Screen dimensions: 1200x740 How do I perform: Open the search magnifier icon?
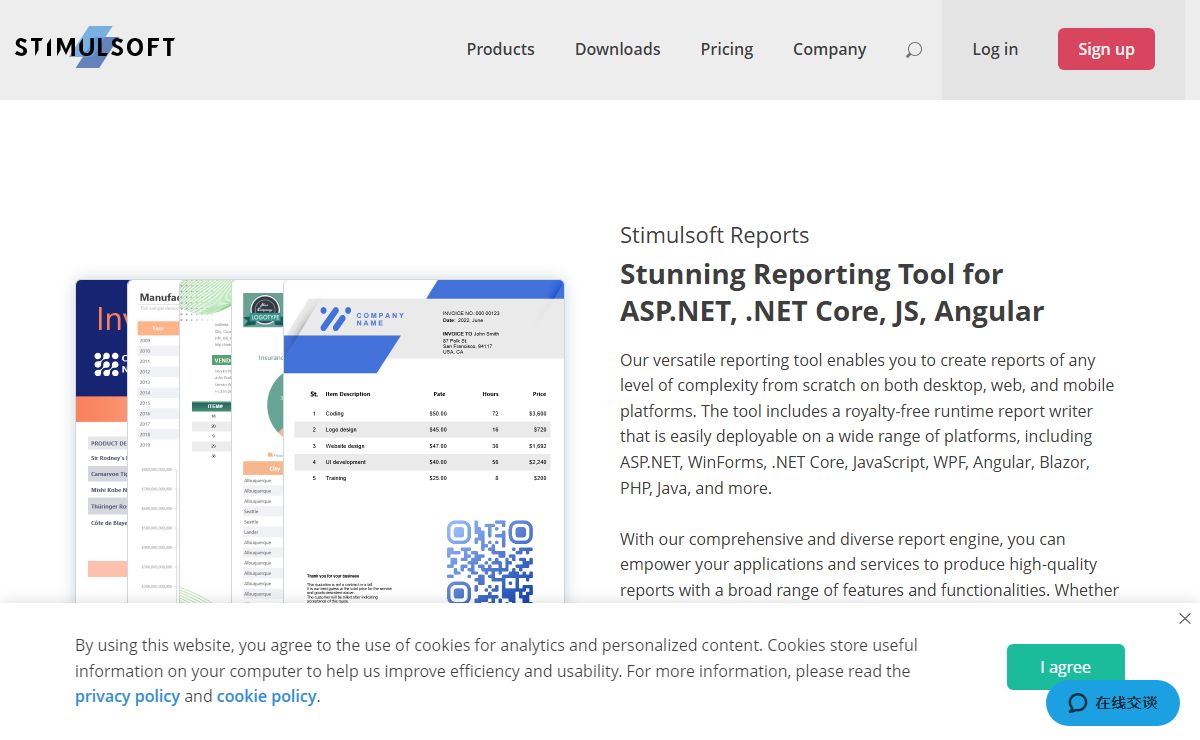click(x=914, y=49)
